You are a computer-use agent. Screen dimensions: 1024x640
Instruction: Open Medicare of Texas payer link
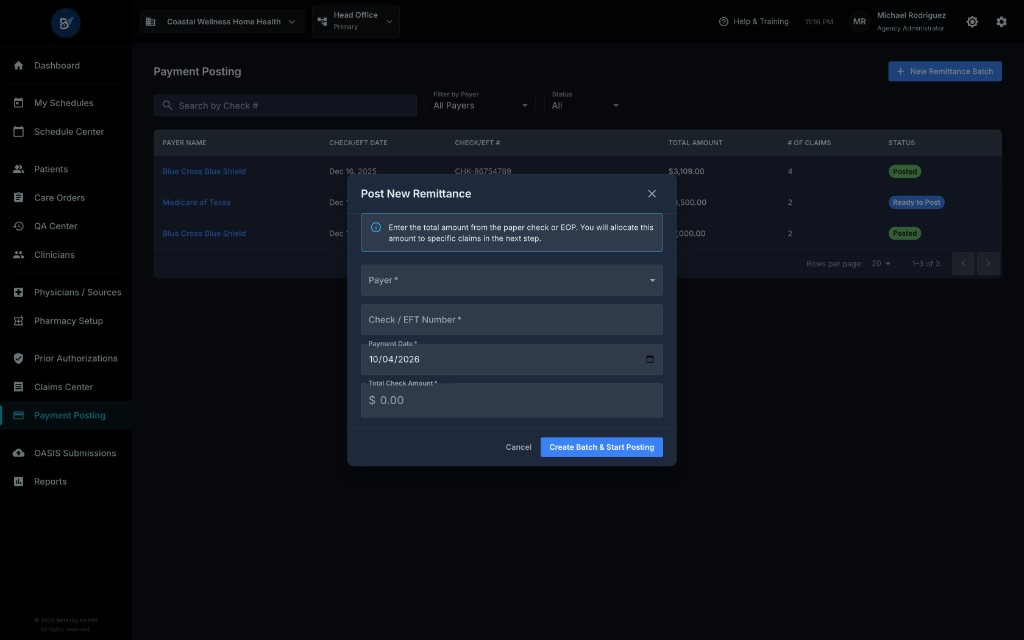pos(197,202)
